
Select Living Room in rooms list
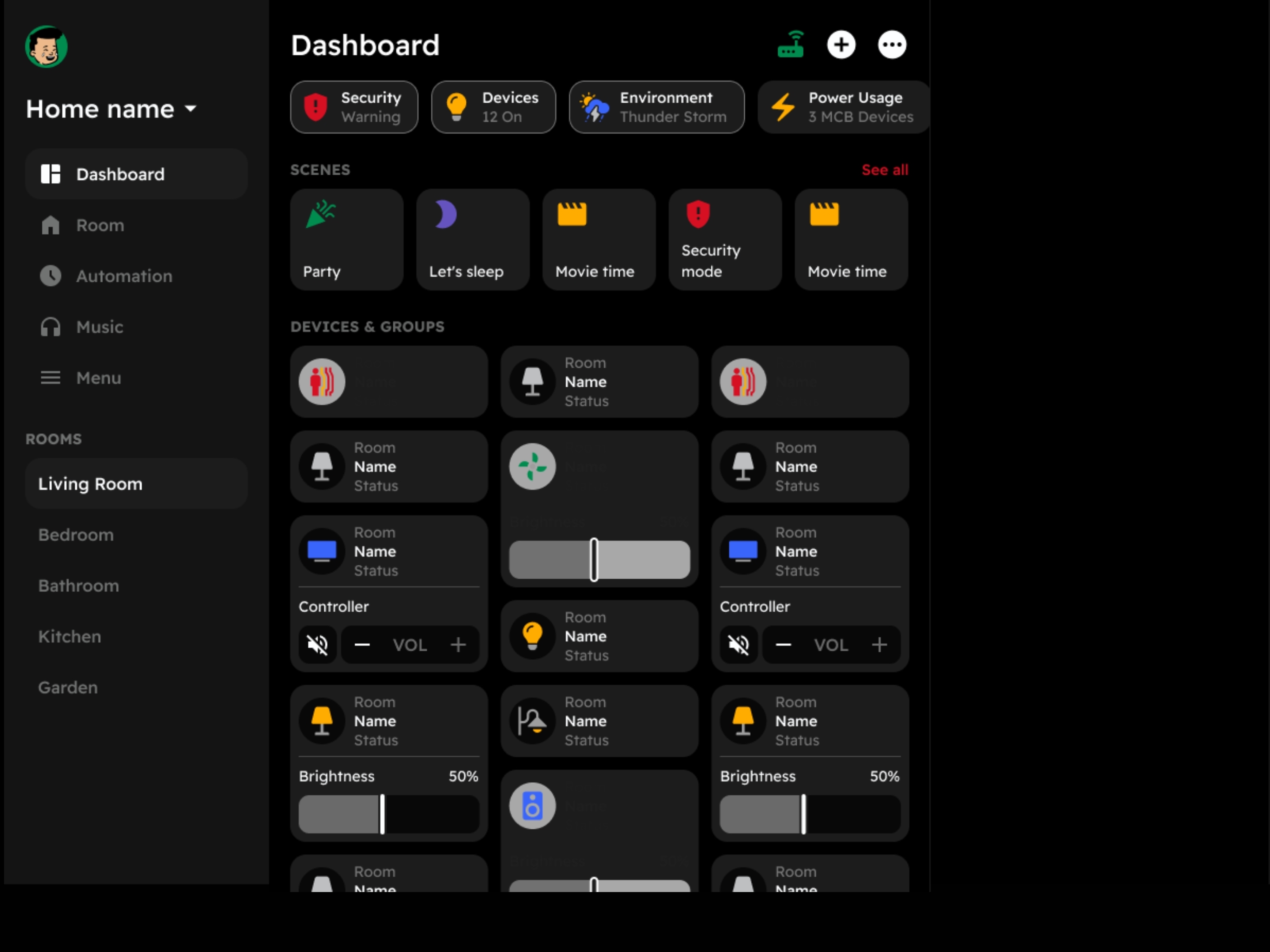(137, 483)
